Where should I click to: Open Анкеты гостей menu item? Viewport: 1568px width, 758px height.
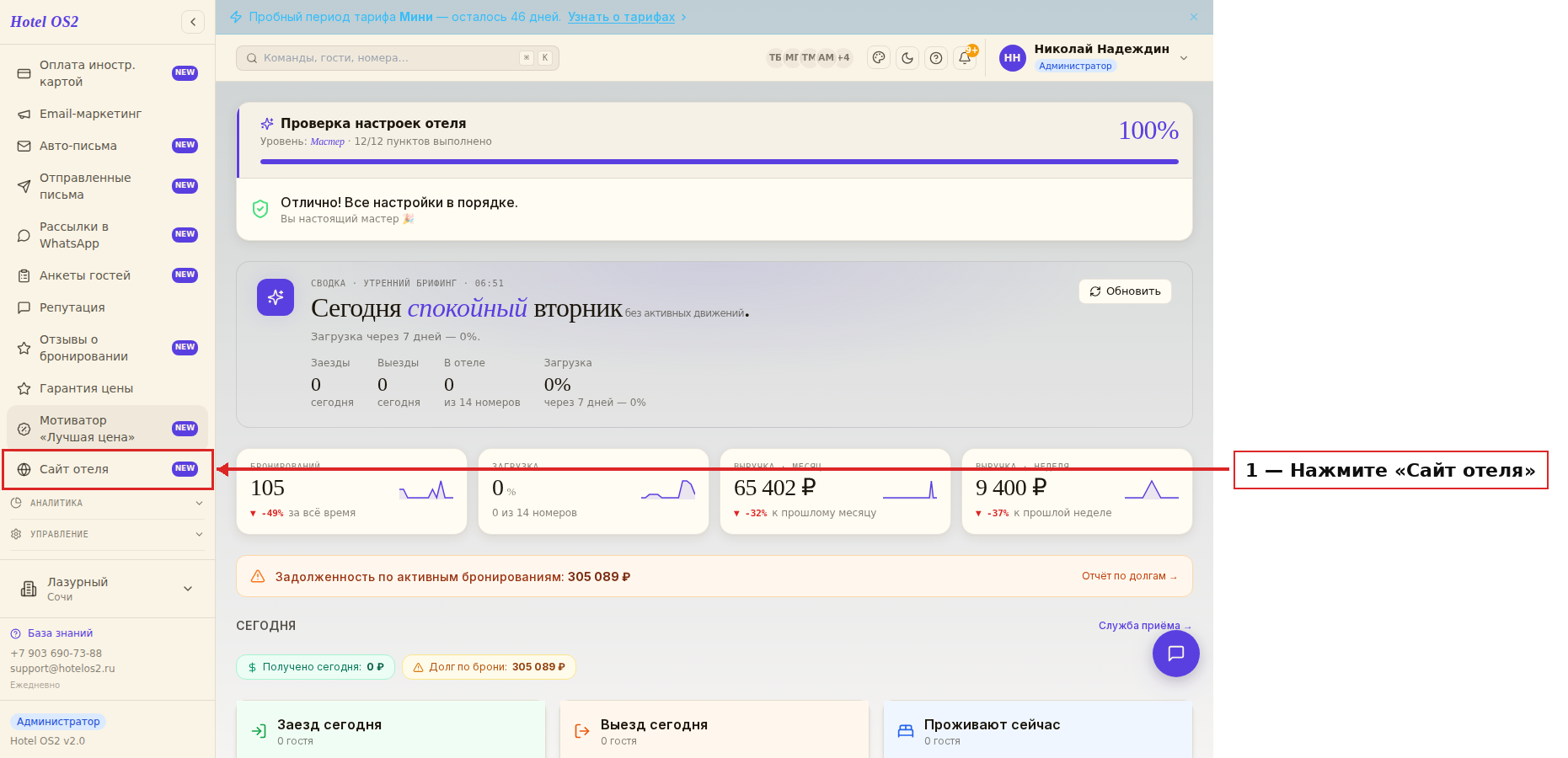(x=107, y=275)
